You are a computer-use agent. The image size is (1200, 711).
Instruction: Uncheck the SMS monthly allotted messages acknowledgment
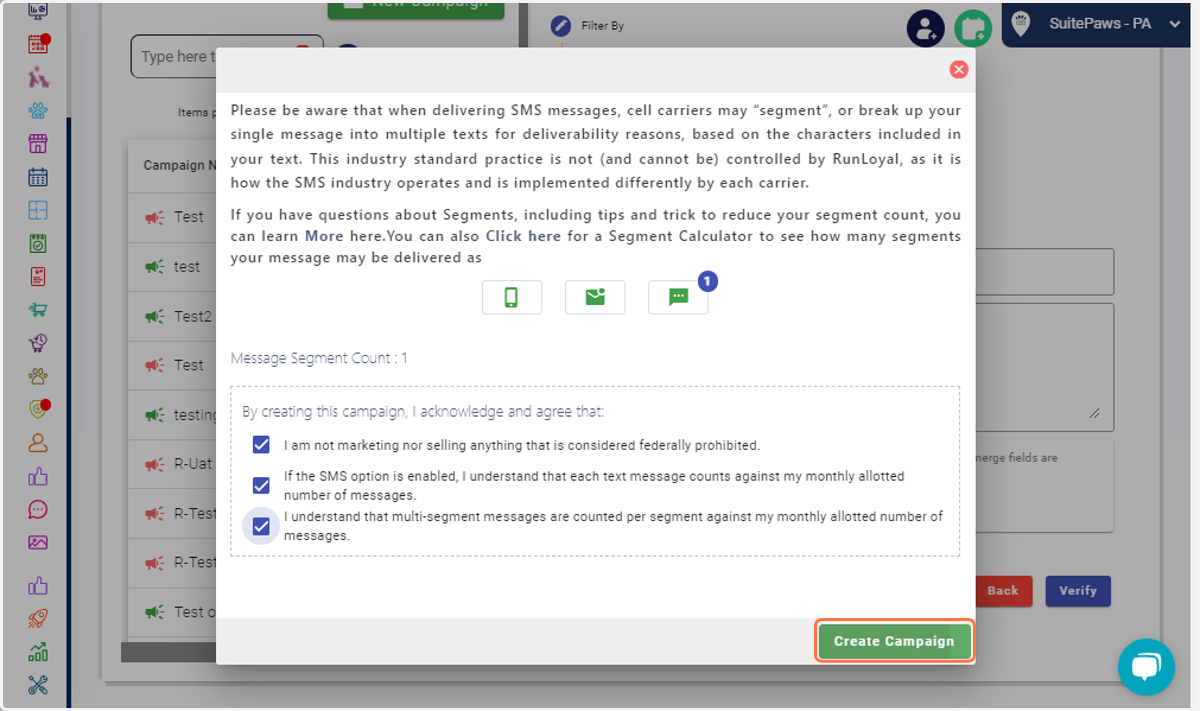pos(261,485)
